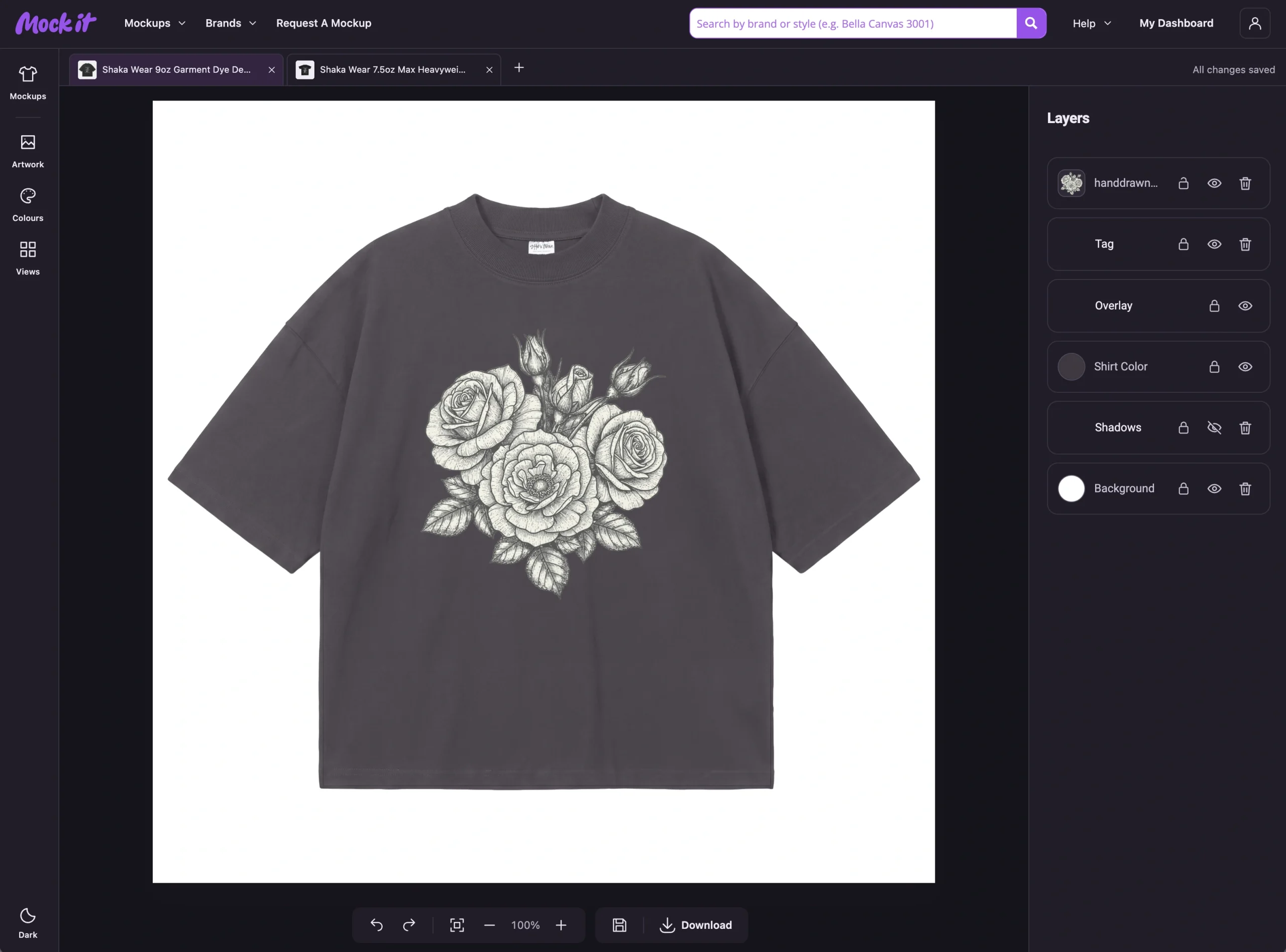Expand the Mockups dropdown menu
This screenshot has width=1286, height=952.
(x=154, y=23)
